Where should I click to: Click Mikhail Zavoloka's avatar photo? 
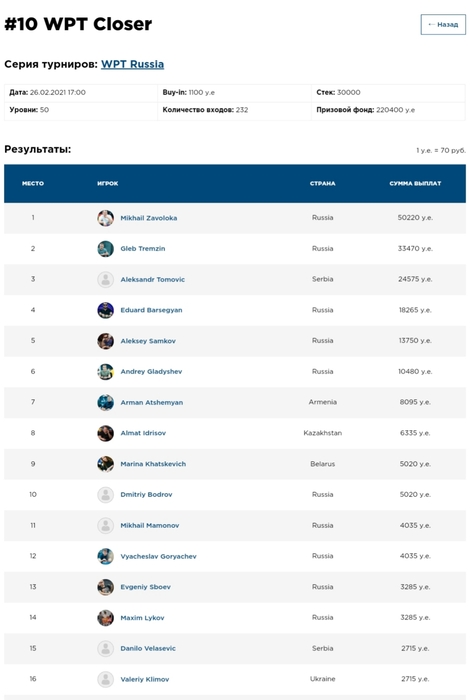tap(105, 218)
